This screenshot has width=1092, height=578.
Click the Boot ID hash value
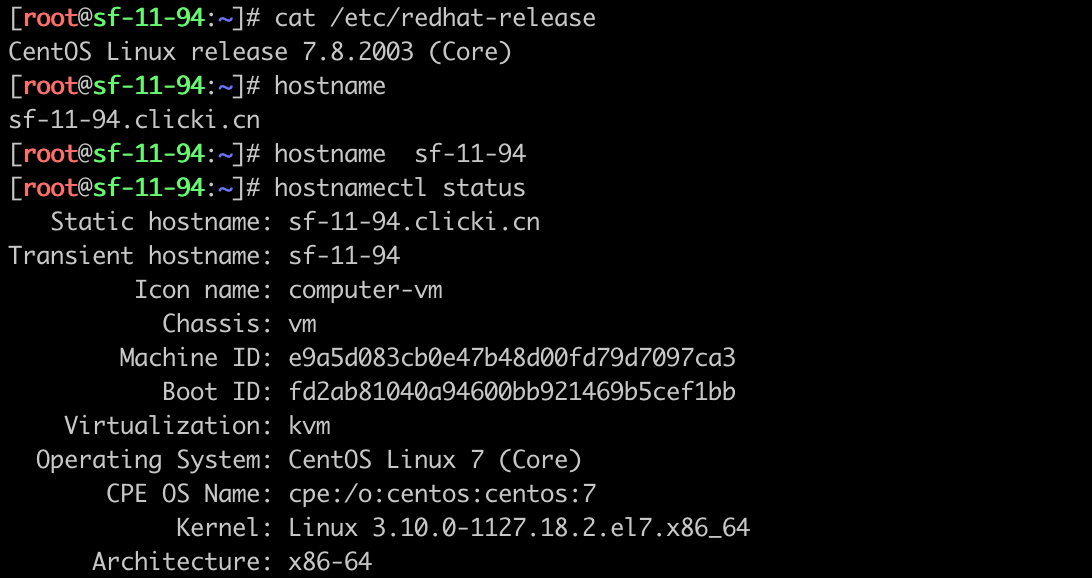[x=513, y=392]
